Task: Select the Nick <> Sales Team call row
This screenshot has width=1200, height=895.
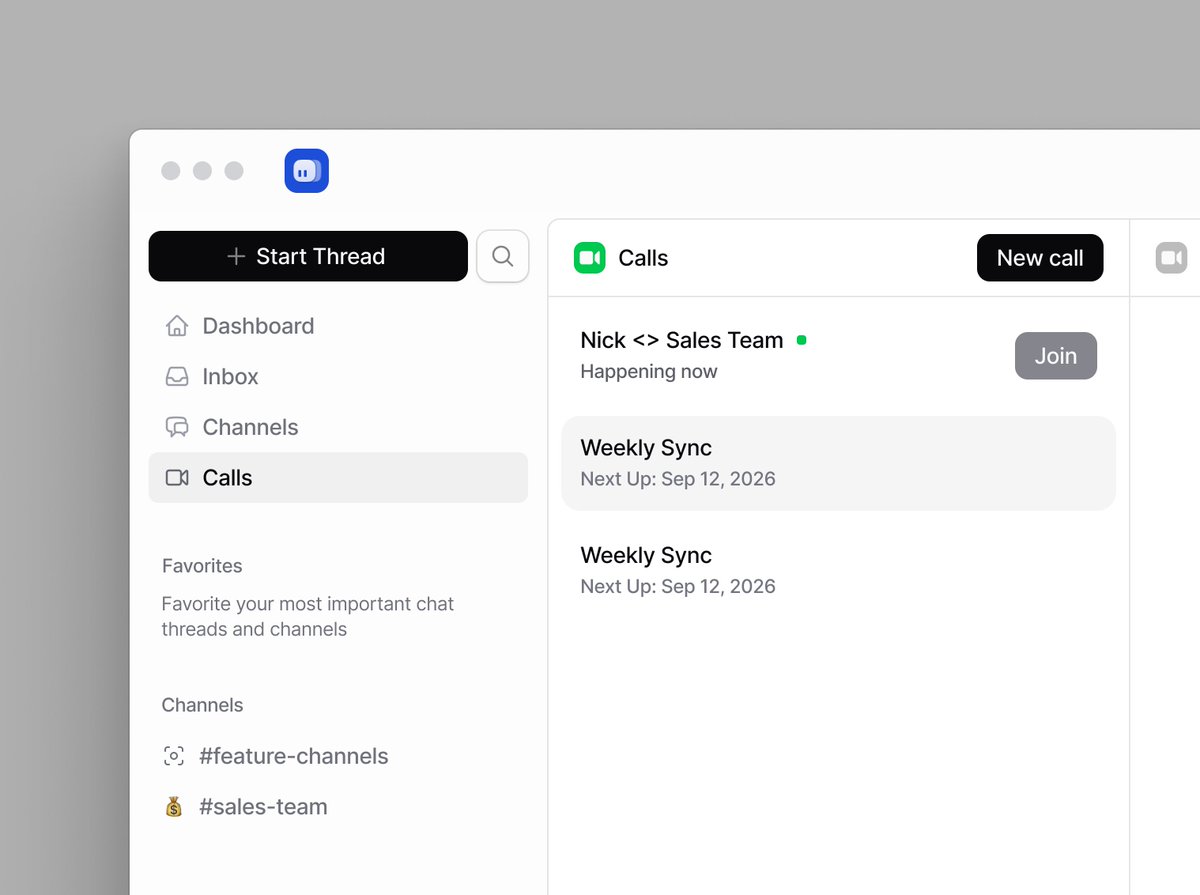Action: pyautogui.click(x=838, y=355)
